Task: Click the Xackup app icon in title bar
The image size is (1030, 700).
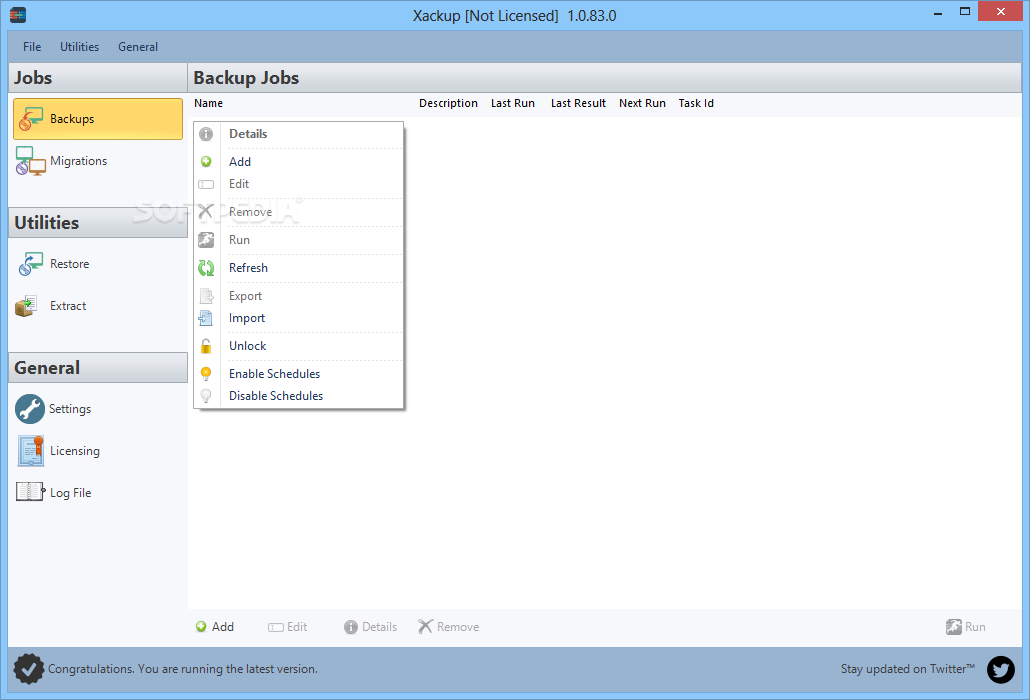Action: [x=18, y=14]
